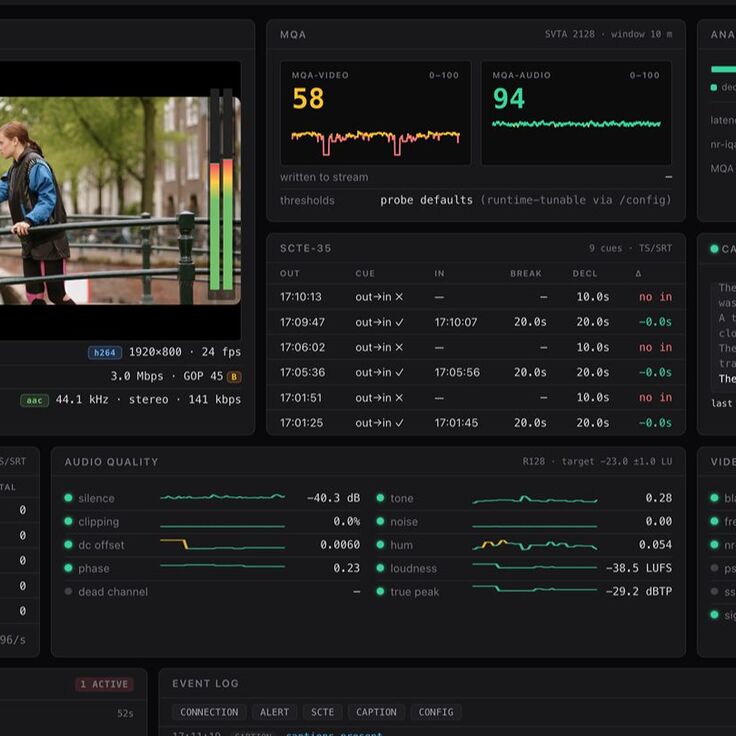Click the silence sparkline chart
Viewport: 736px width, 736px height.
222,497
